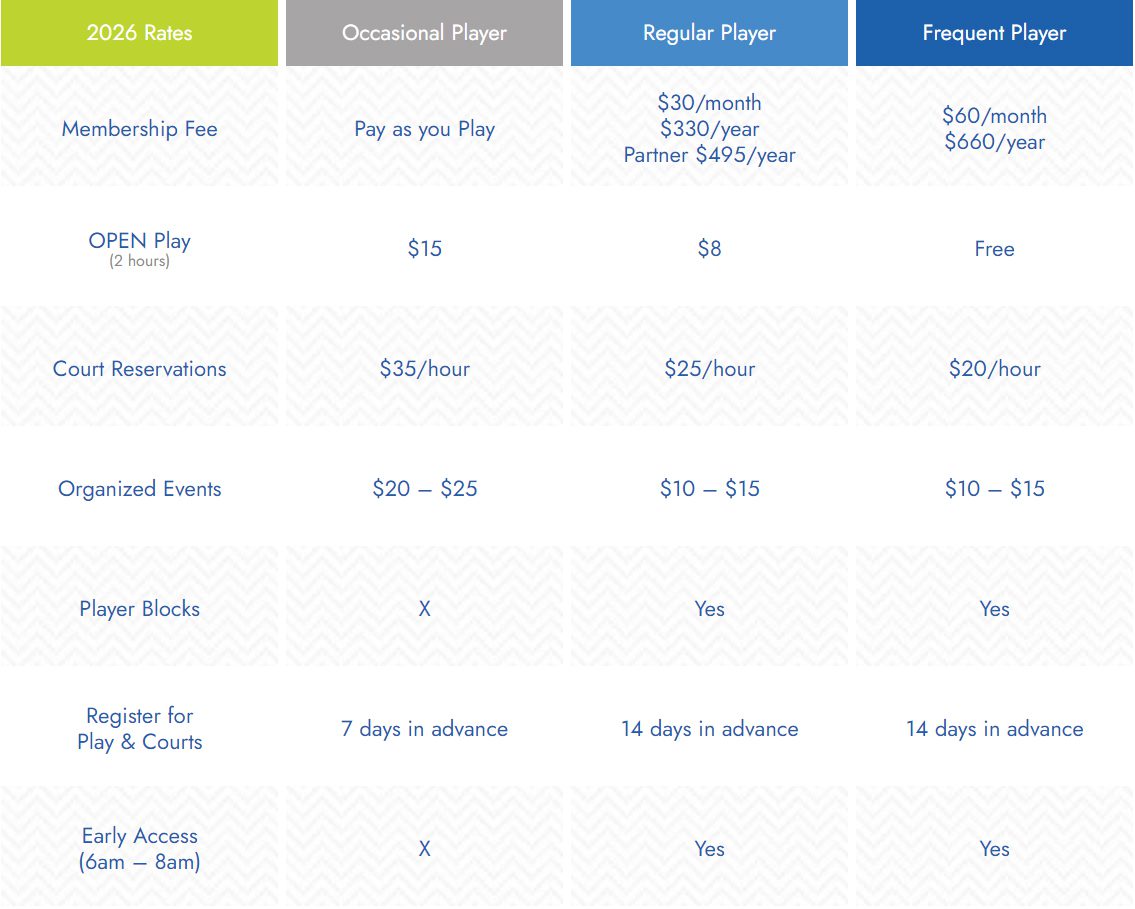The height and width of the screenshot is (909, 1135).
Task: Click the Court Reservations row label
Action: tap(139, 369)
